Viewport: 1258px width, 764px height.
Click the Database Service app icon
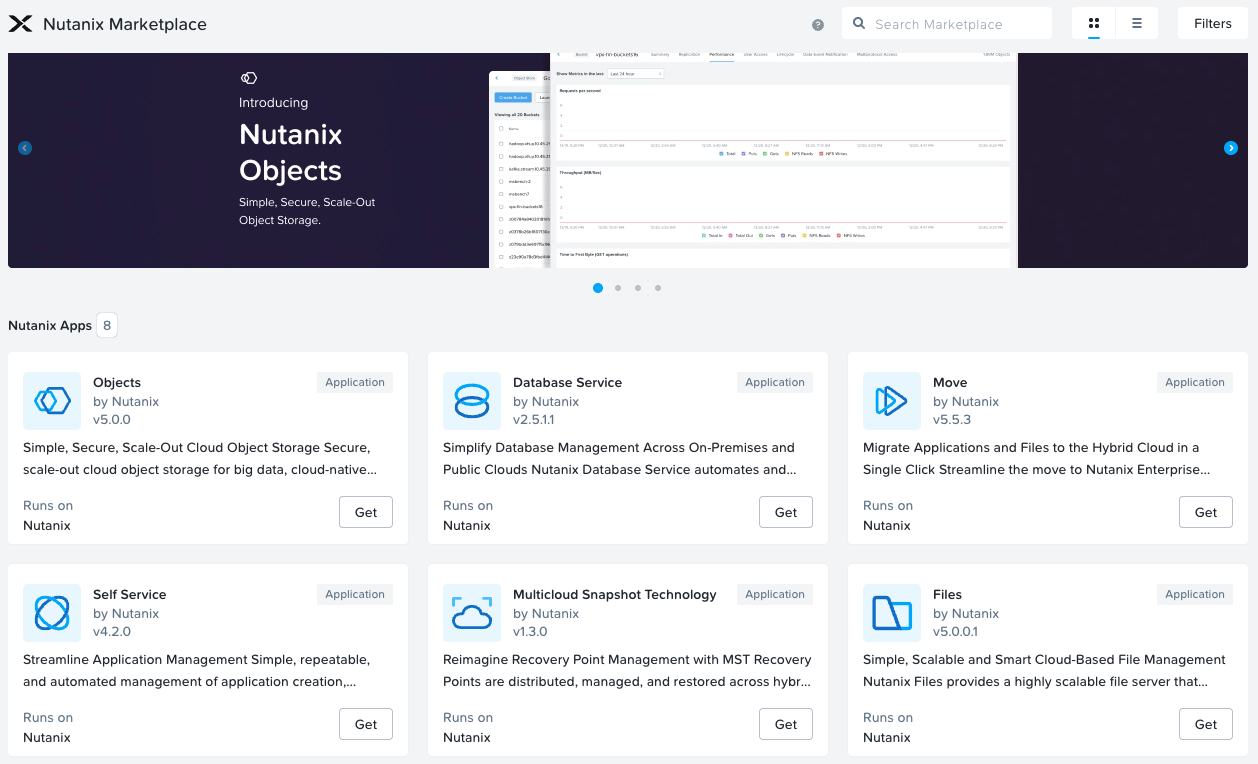click(472, 401)
